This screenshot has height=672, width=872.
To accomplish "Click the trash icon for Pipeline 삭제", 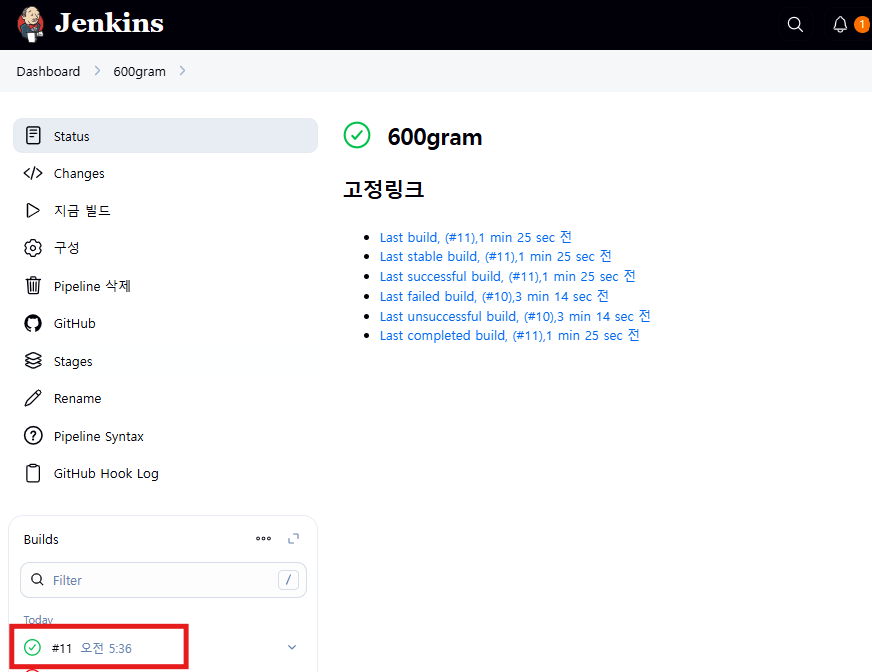I will pyautogui.click(x=33, y=285).
